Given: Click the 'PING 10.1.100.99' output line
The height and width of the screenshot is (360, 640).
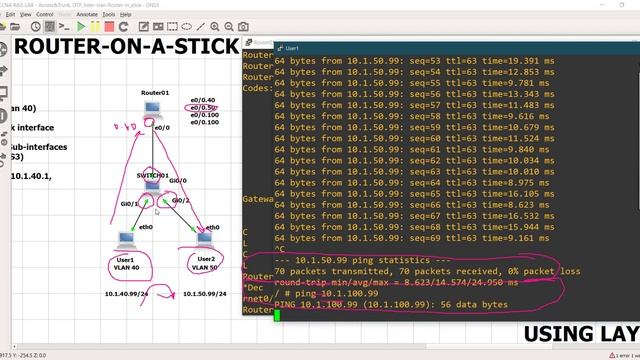Looking at the screenshot, I should (391, 305).
